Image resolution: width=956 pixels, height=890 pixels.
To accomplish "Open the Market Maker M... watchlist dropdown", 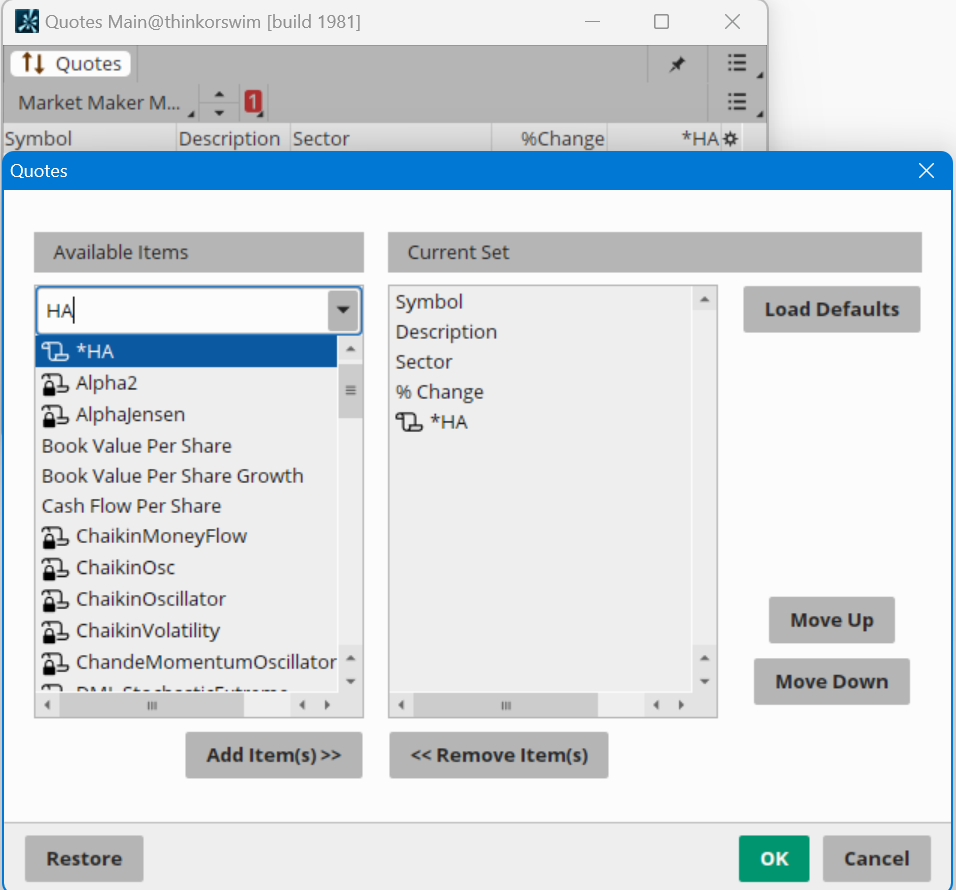I will (x=102, y=102).
